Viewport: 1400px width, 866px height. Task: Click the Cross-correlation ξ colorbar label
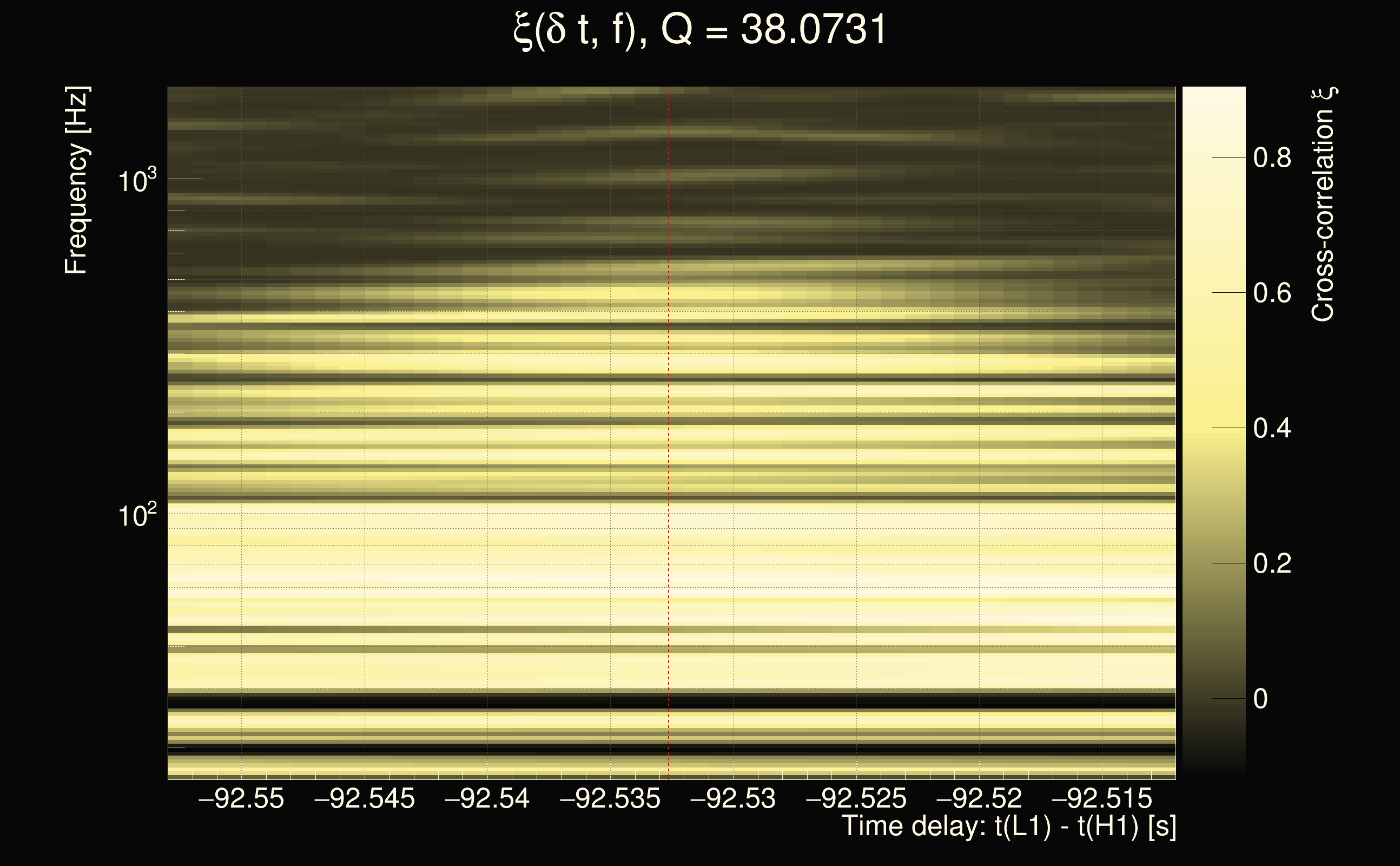pyautogui.click(x=1323, y=205)
